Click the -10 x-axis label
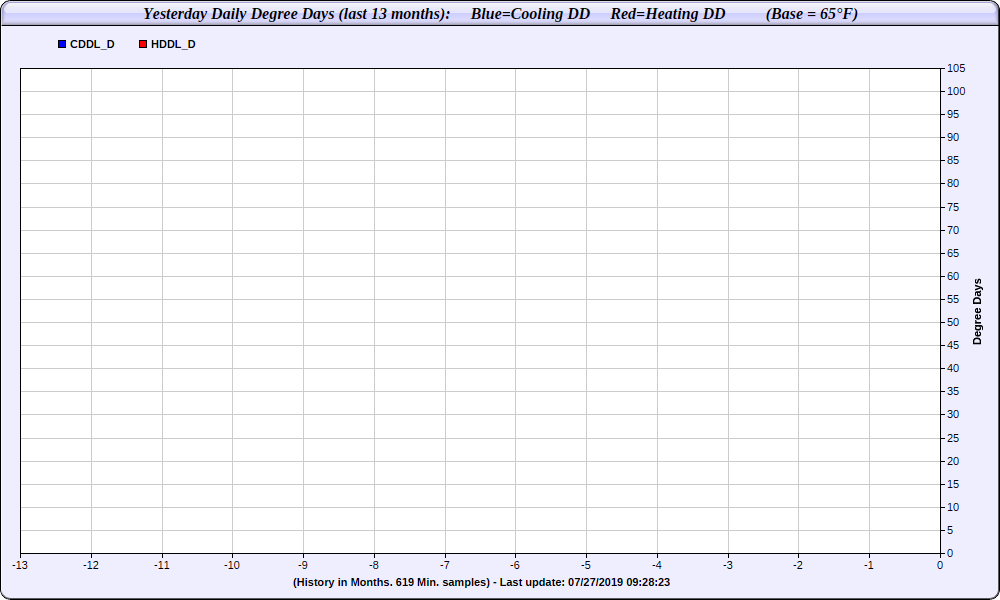1000x600 pixels. tap(232, 565)
